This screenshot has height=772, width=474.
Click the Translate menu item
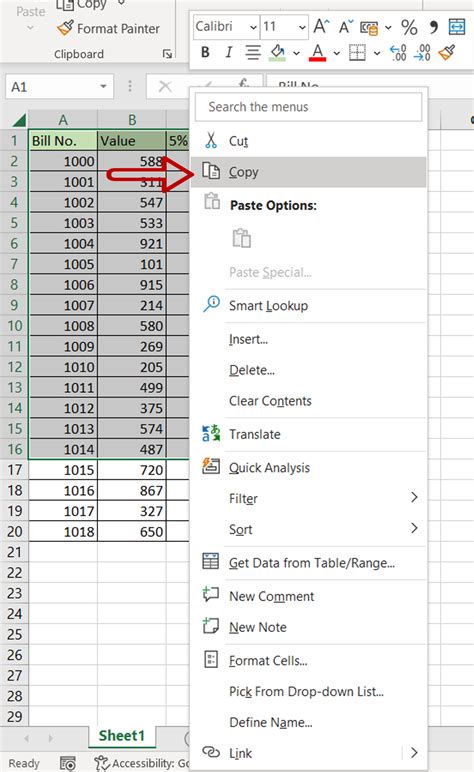click(308, 434)
